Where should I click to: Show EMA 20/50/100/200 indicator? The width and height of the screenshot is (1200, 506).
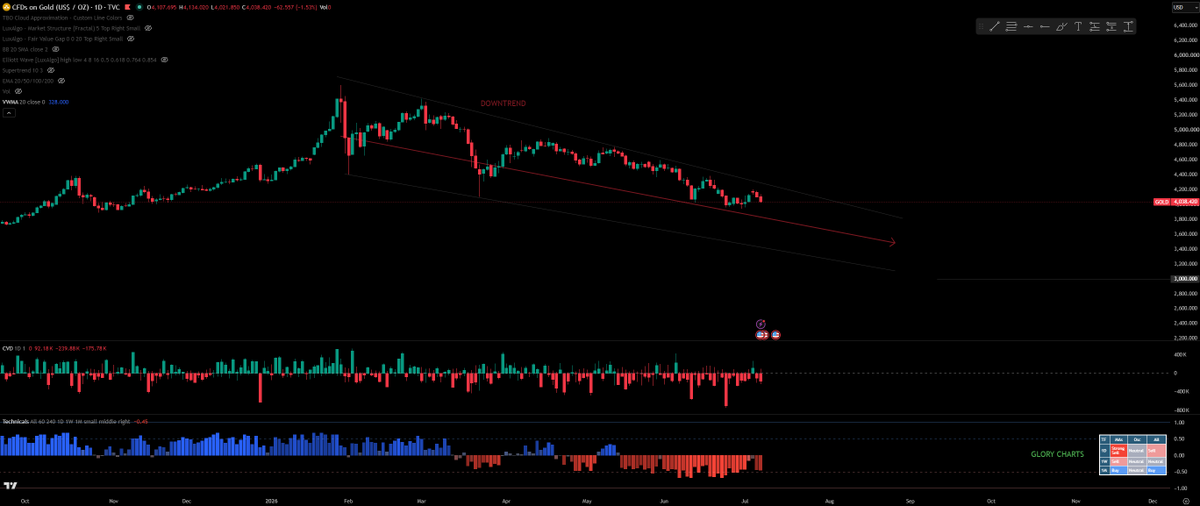pyautogui.click(x=61, y=81)
